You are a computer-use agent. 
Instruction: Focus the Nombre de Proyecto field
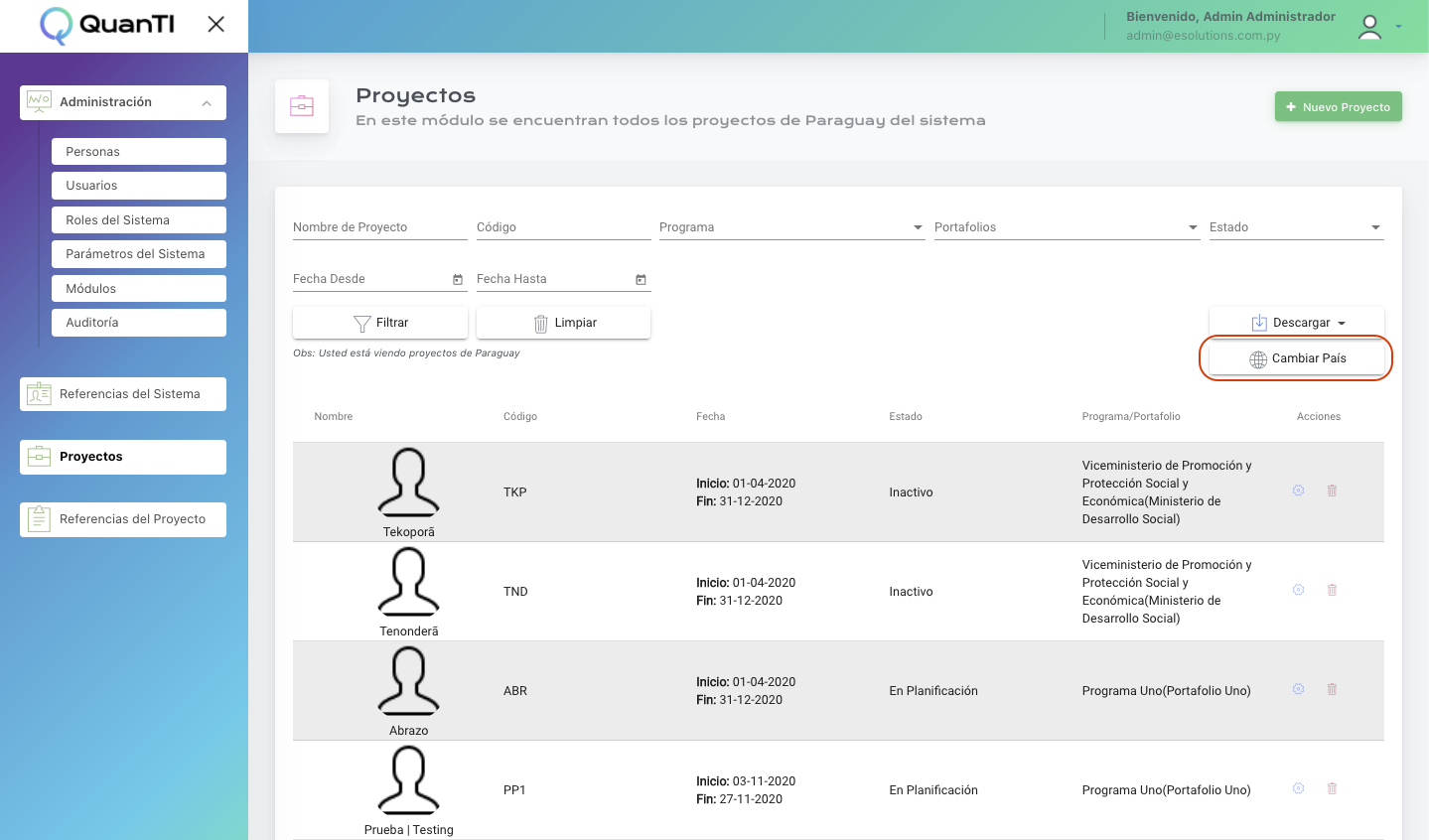tap(379, 227)
